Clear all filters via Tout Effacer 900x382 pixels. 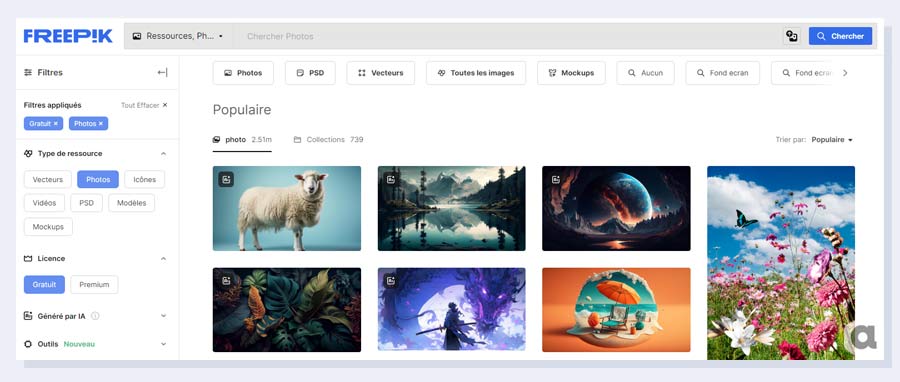pos(144,105)
